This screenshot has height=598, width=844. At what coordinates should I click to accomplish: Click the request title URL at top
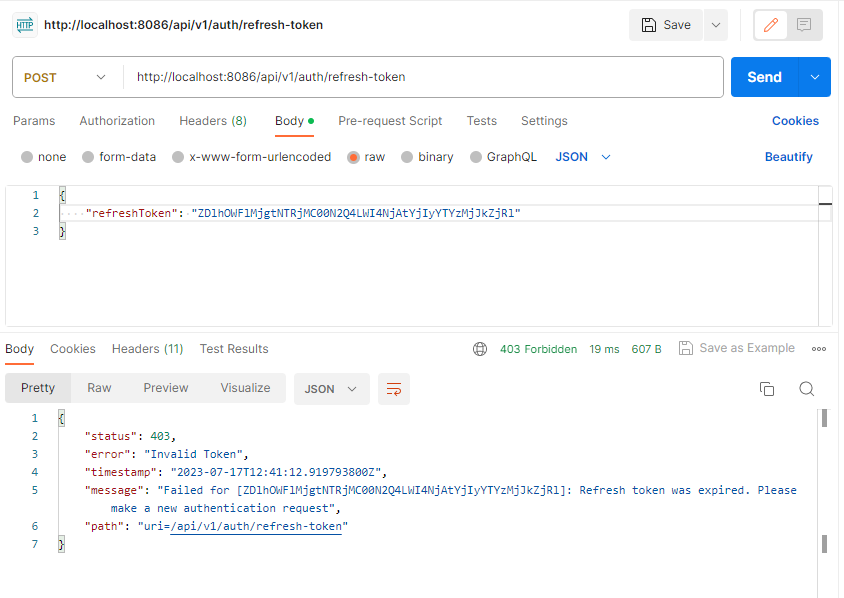tap(184, 25)
